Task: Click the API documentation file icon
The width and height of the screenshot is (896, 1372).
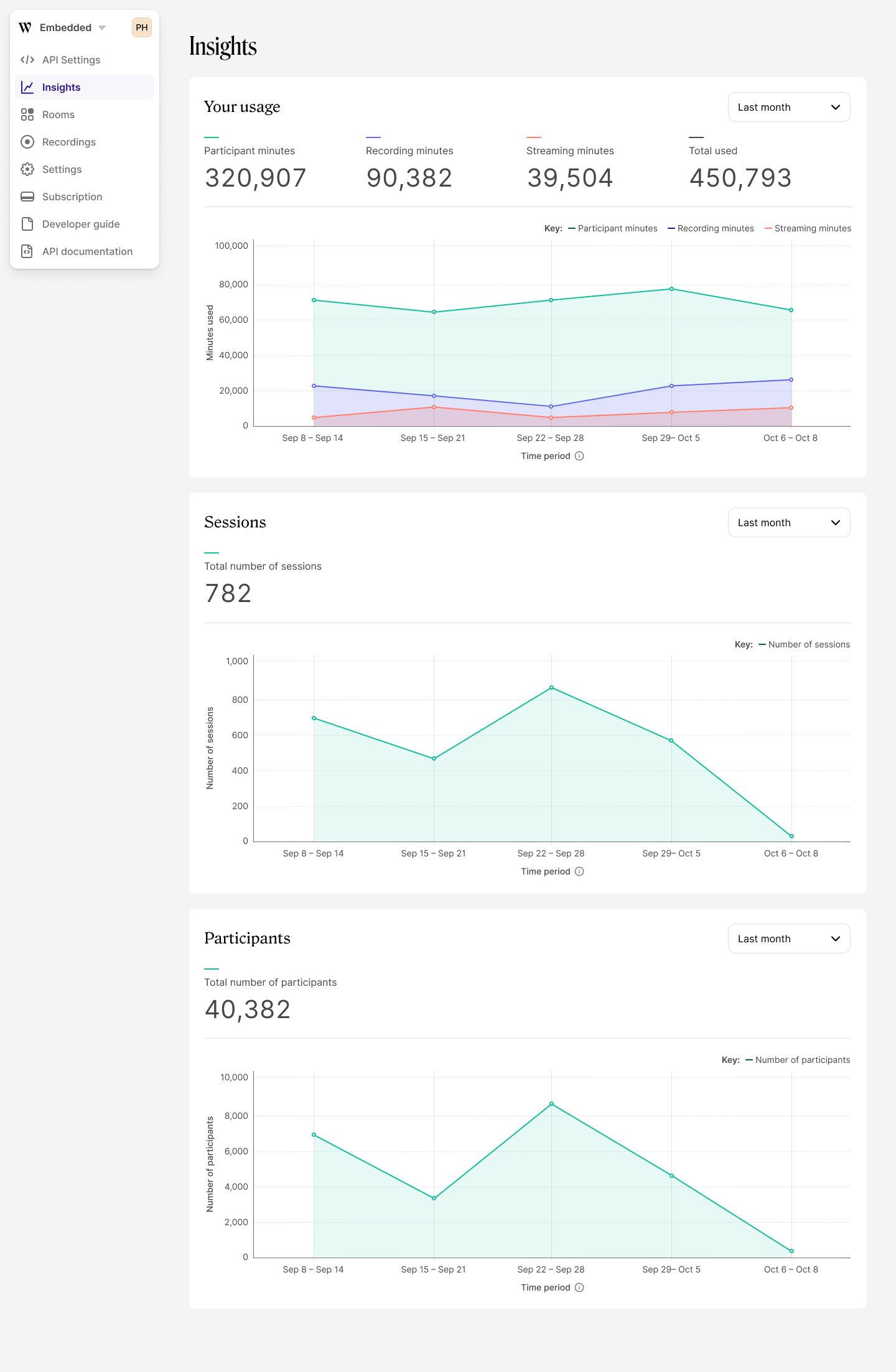Action: click(x=27, y=251)
